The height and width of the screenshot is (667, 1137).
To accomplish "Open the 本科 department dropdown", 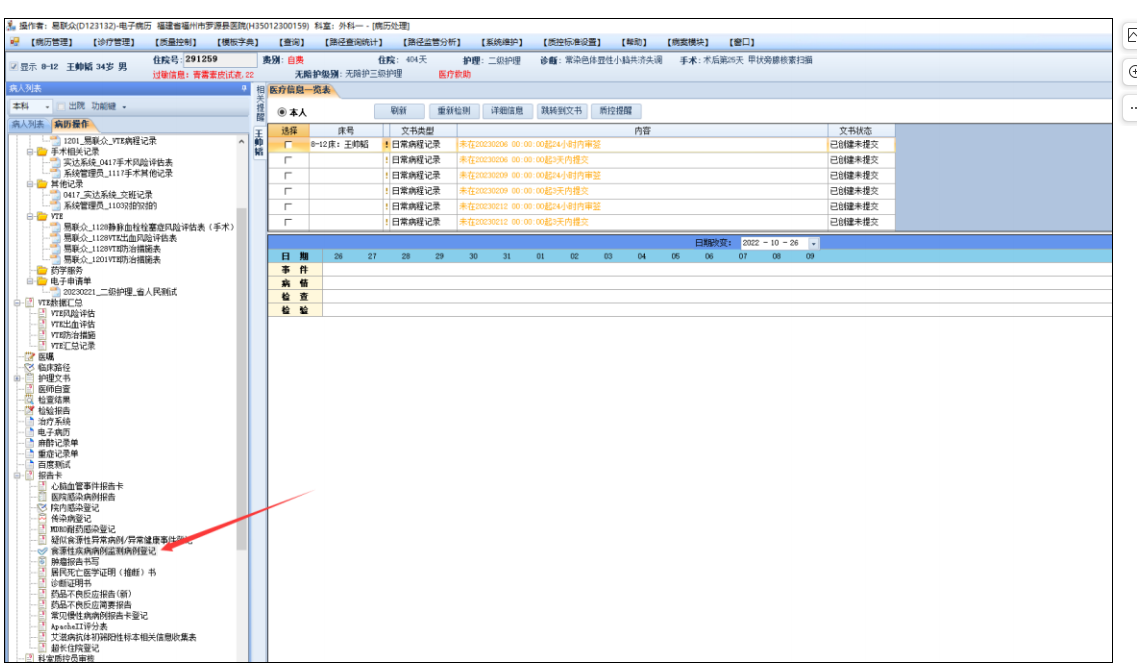I will (x=47, y=107).
